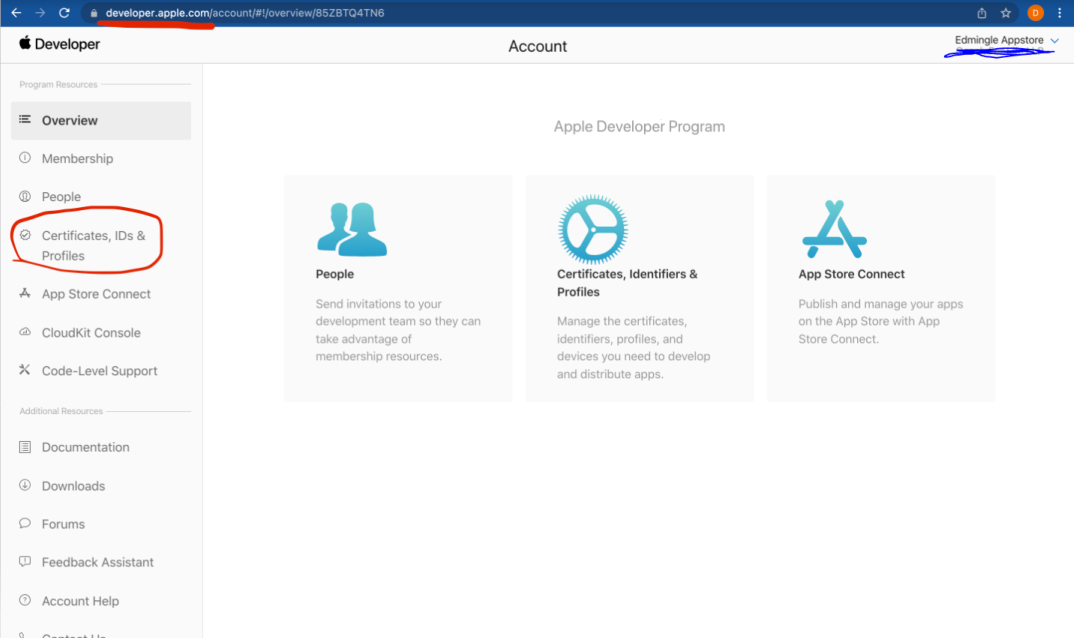Click the Downloads arrow icon

click(x=25, y=485)
